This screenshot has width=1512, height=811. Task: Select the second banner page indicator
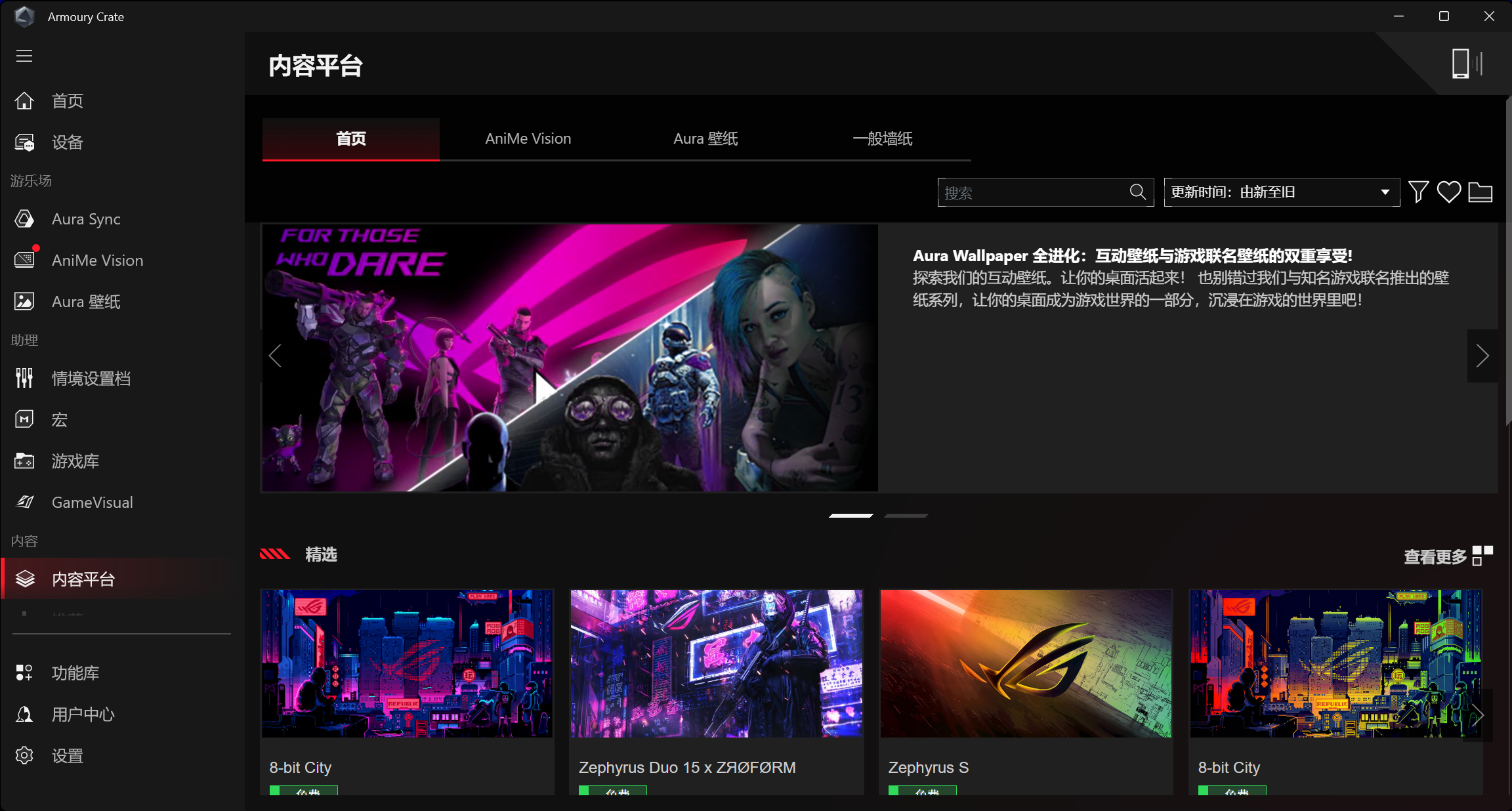(x=906, y=516)
